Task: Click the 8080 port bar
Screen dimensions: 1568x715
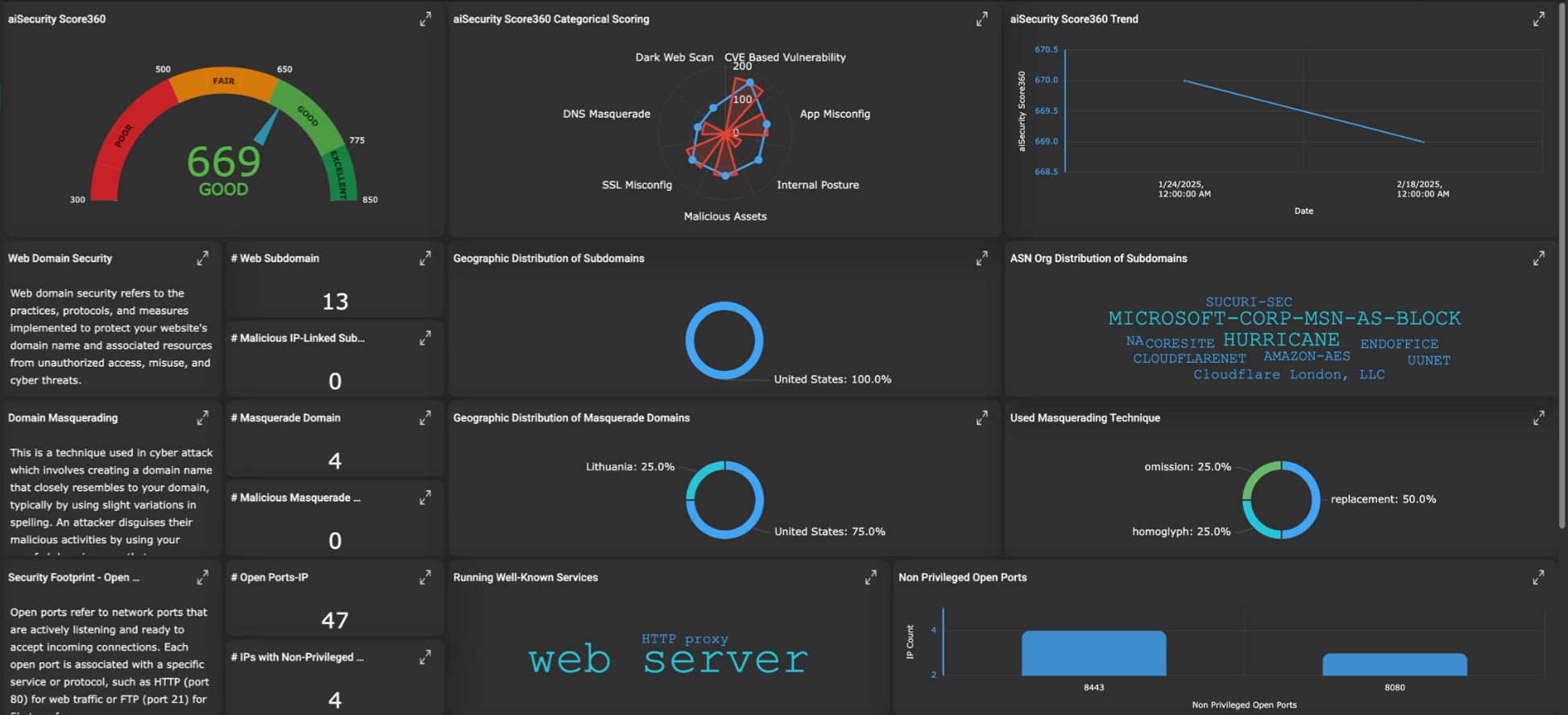Action: pos(1394,665)
